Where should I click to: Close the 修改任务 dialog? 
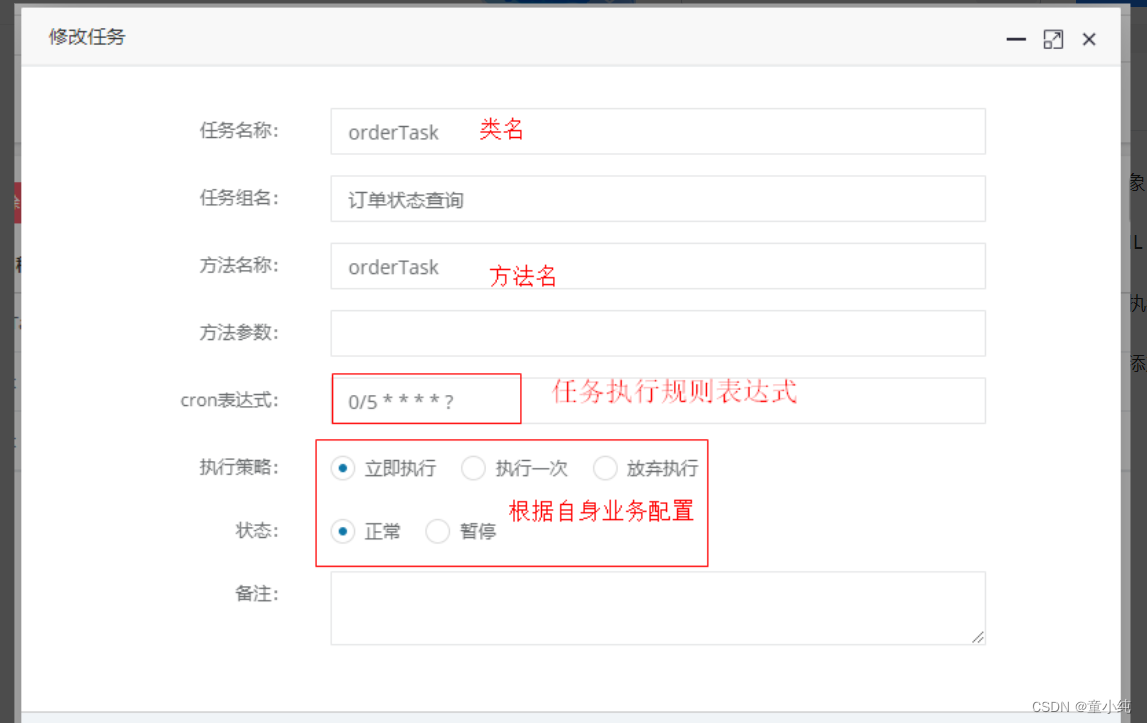point(1089,40)
